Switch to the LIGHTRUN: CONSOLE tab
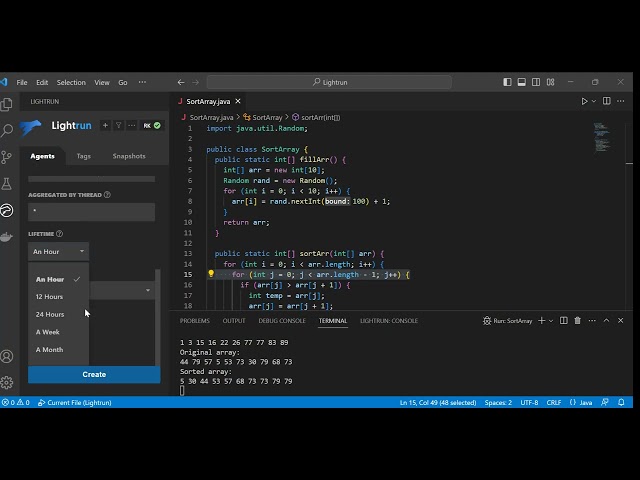Screen dimensions: 640x480 [389, 320]
